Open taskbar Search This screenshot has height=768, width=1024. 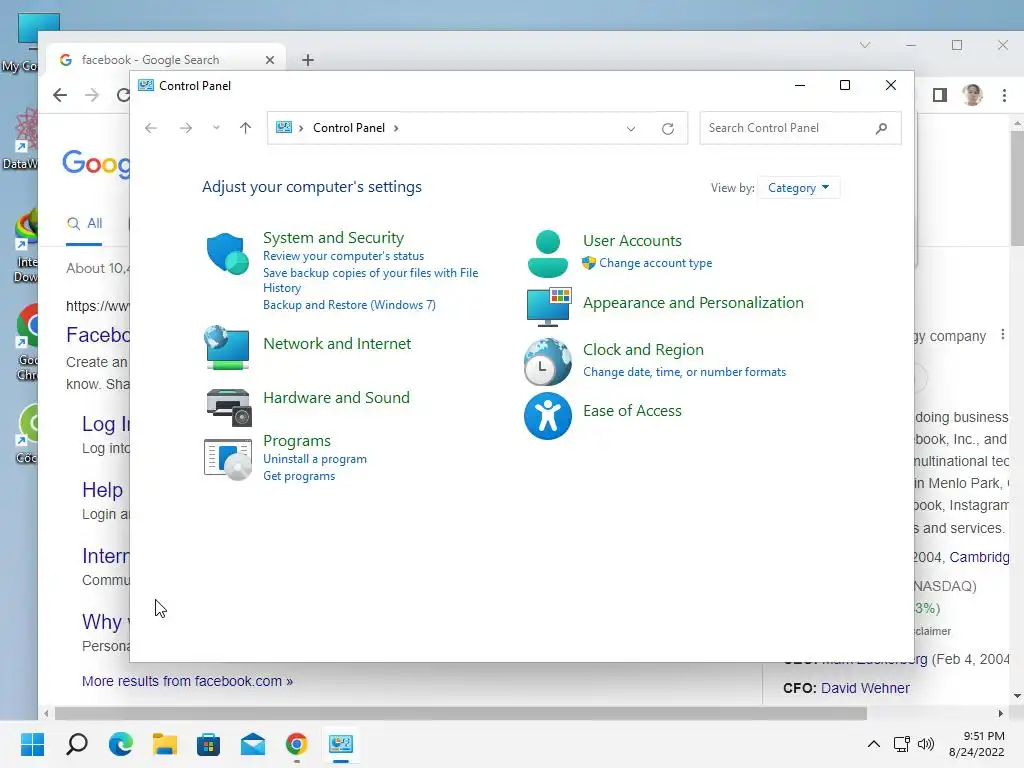[76, 744]
